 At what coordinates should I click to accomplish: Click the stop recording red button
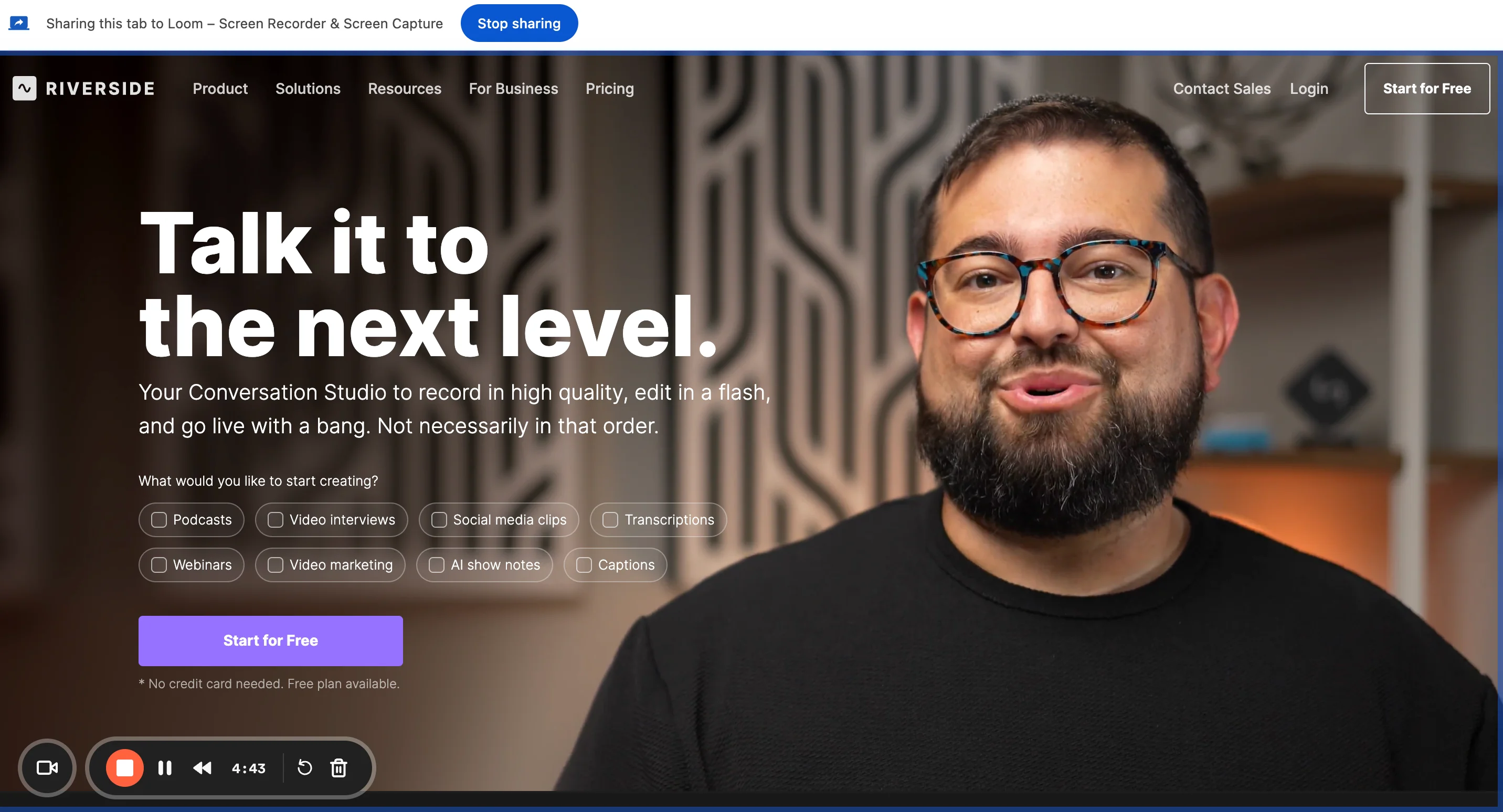(123, 768)
